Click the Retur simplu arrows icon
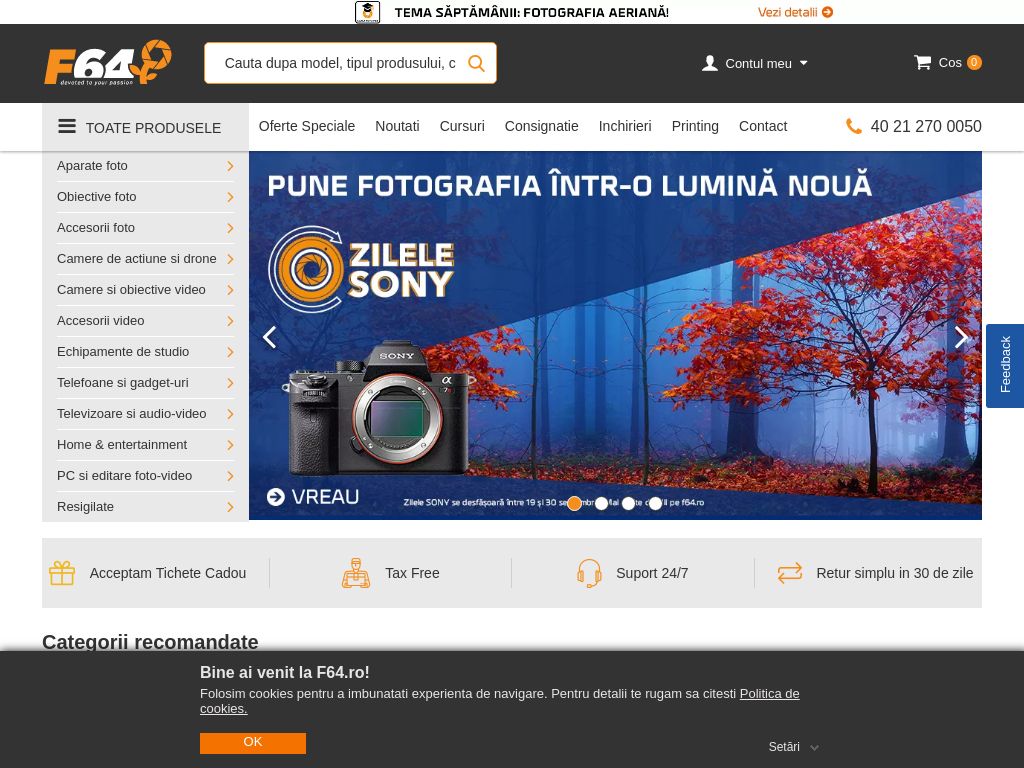The image size is (1024, 768). [790, 573]
